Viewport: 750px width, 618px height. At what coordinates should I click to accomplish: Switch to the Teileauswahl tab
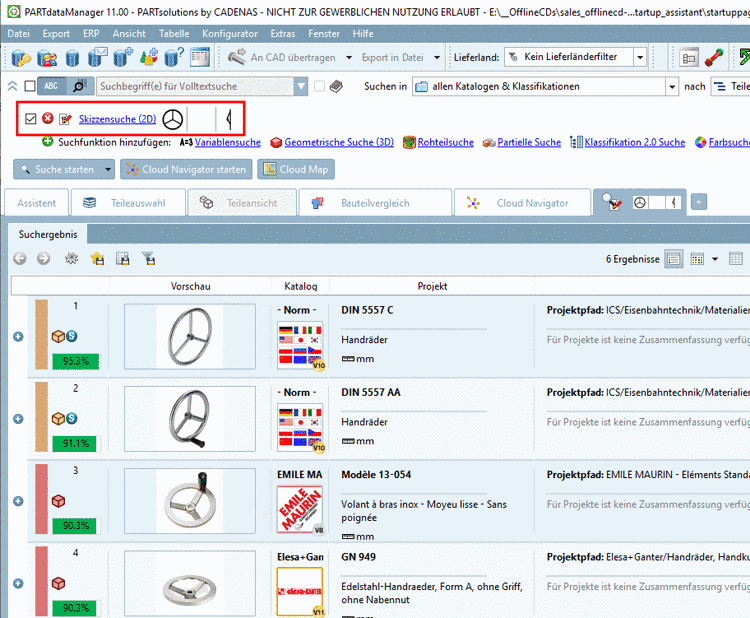click(x=128, y=203)
